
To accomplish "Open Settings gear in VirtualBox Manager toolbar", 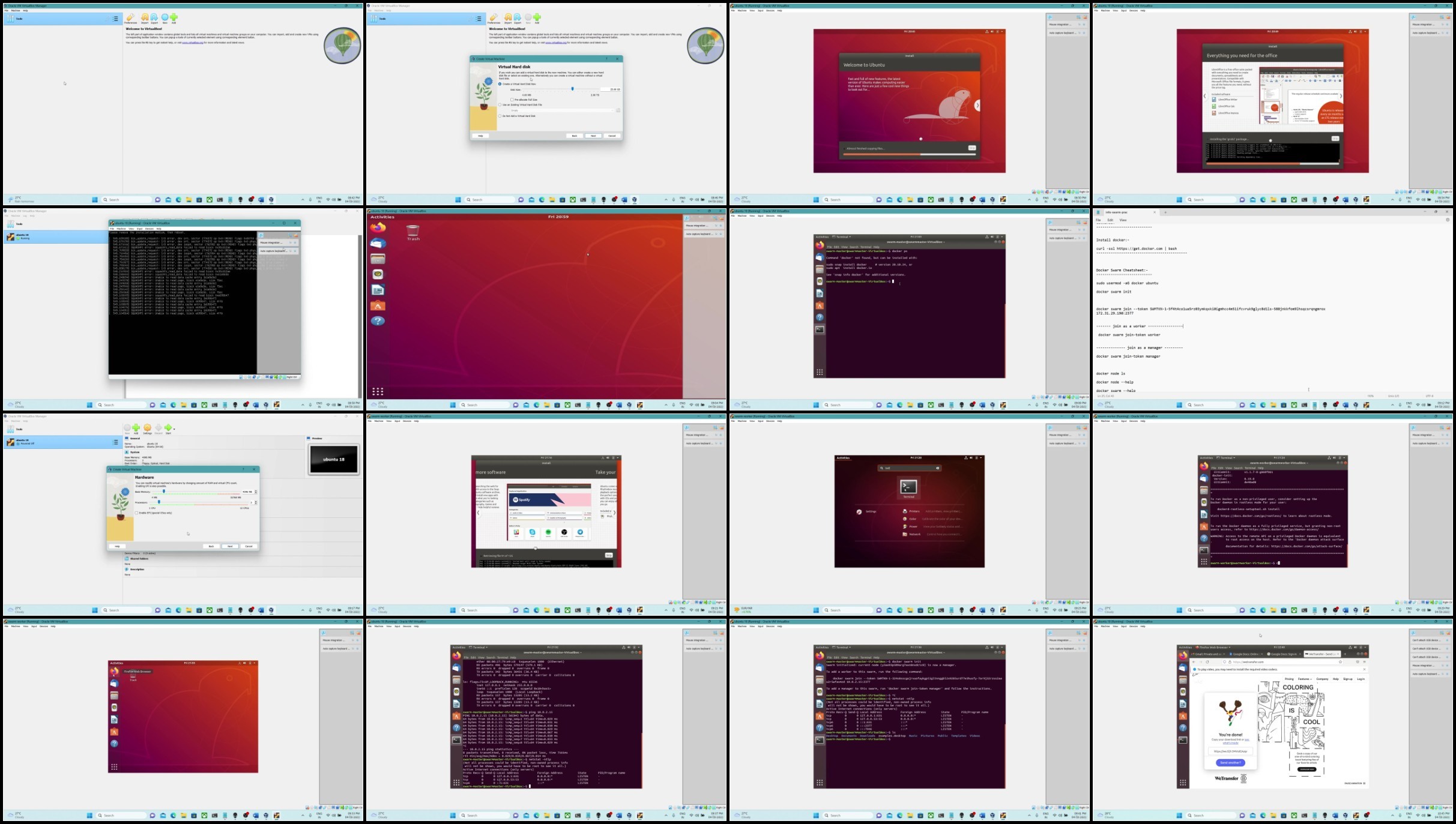I will coord(147,428).
